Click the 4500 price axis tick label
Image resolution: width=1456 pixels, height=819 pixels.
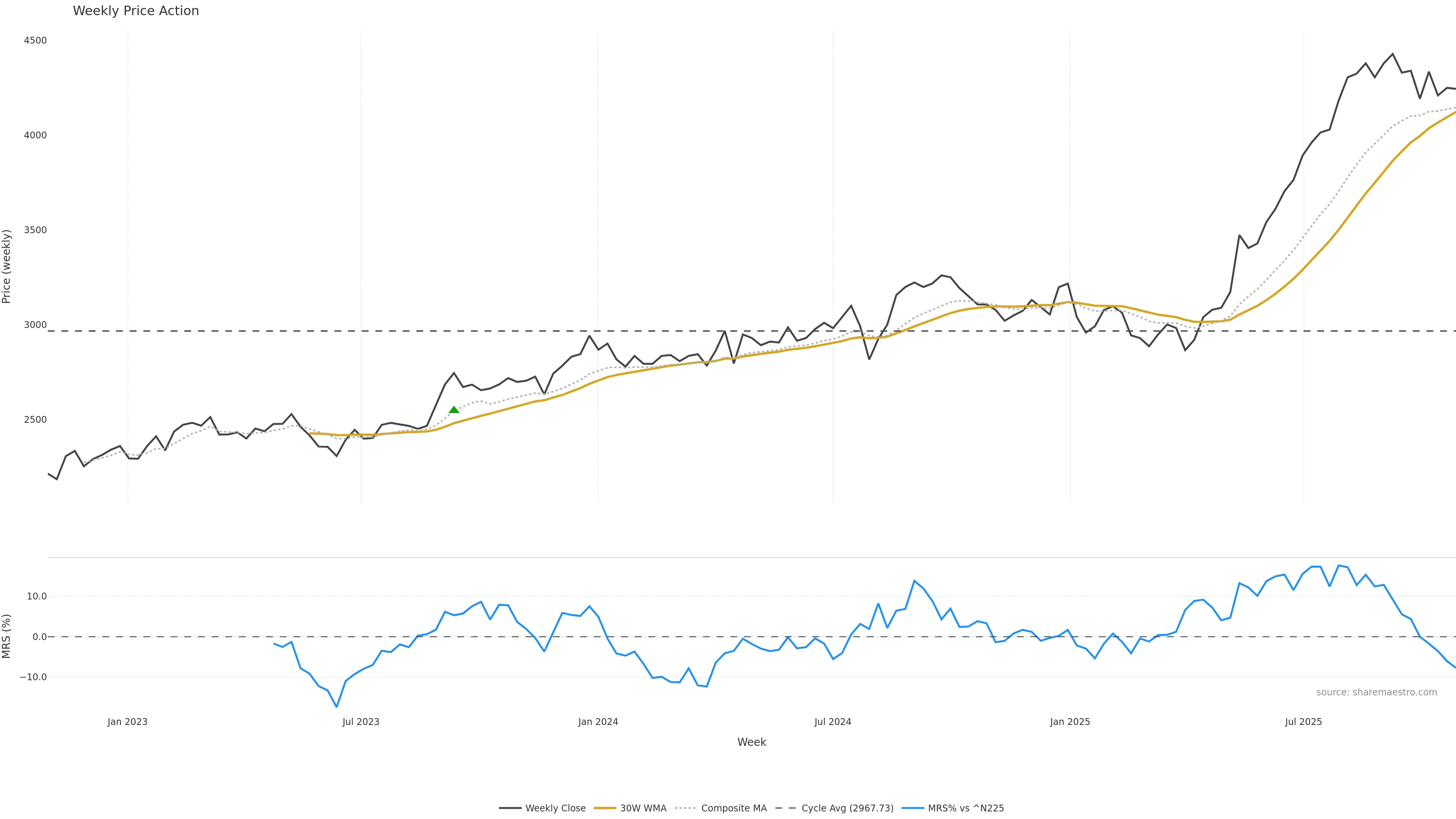pos(35,41)
